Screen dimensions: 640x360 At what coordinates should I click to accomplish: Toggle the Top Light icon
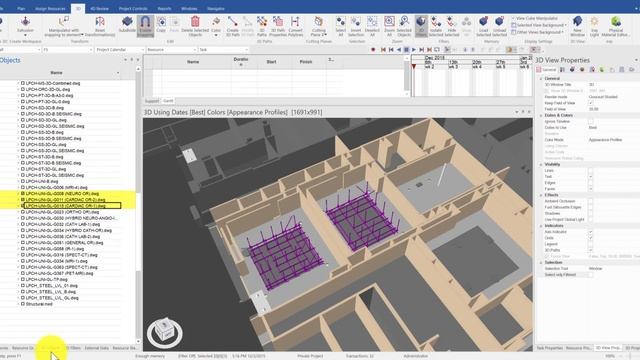(594, 22)
